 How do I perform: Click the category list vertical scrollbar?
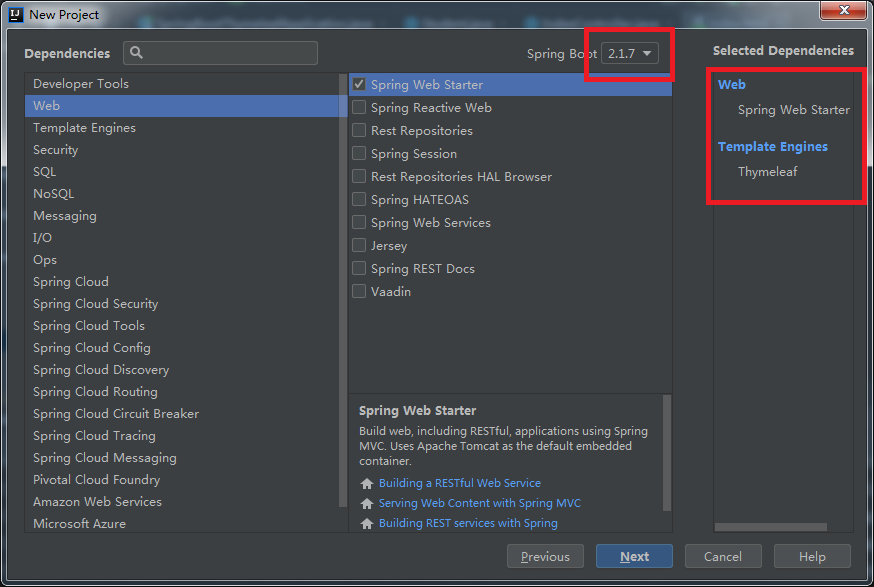(x=343, y=290)
